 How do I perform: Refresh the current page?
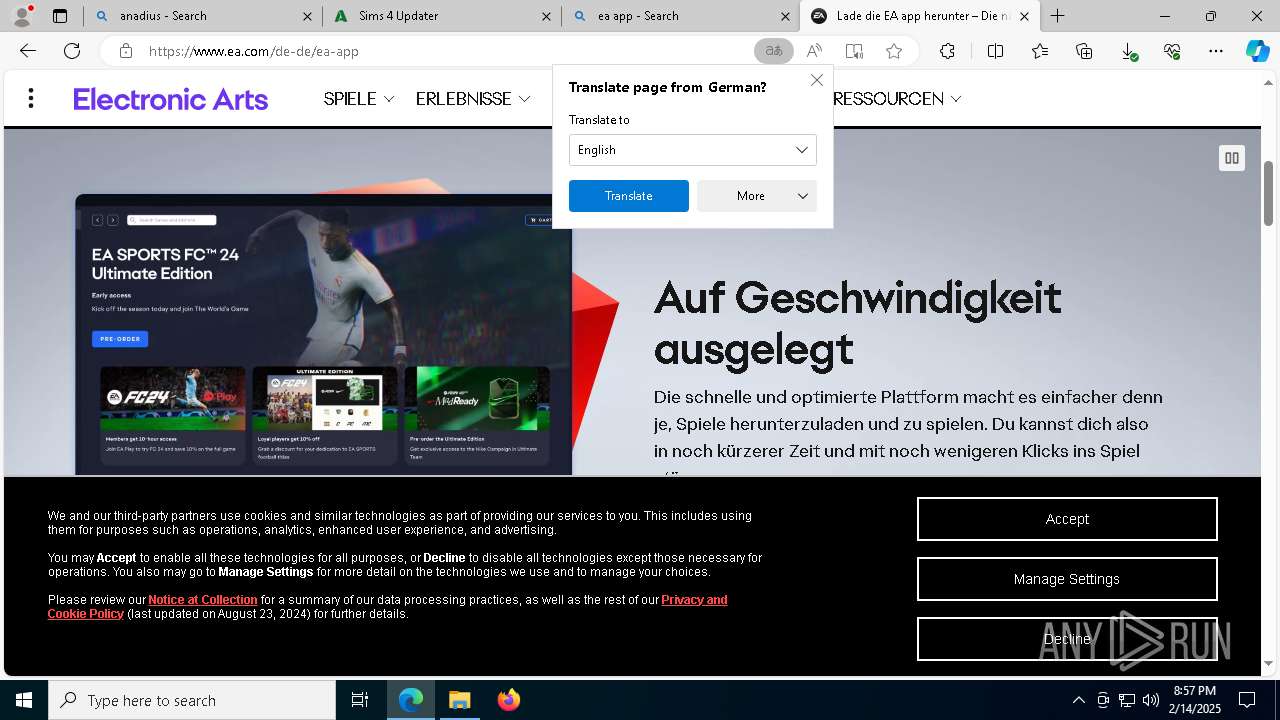point(72,51)
